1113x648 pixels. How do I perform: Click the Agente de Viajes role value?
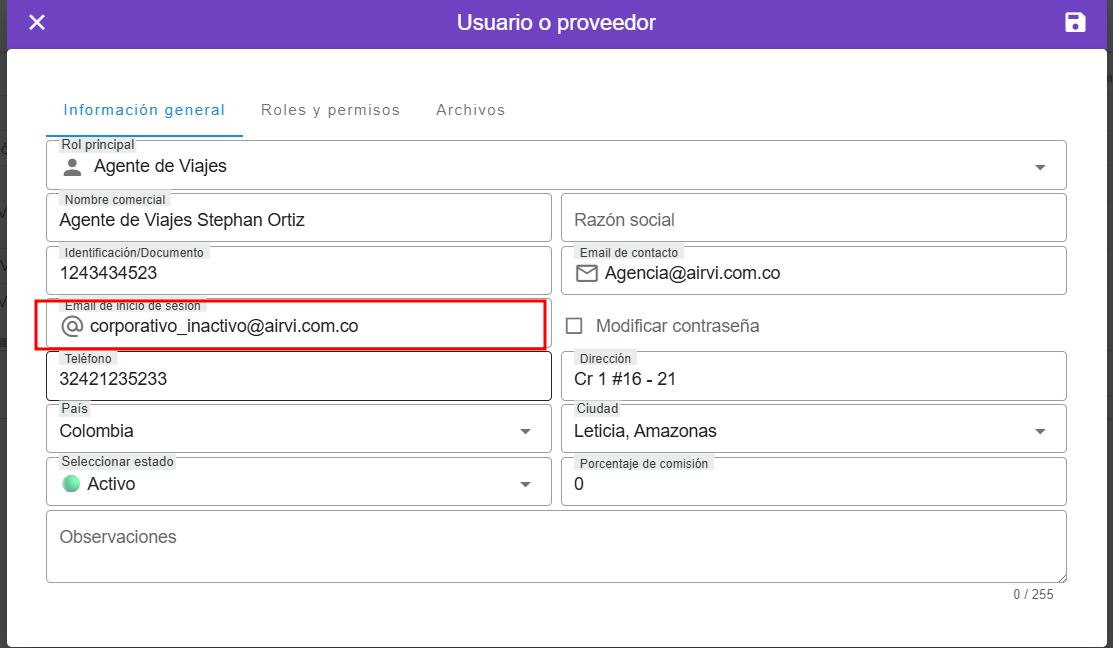[x=160, y=166]
